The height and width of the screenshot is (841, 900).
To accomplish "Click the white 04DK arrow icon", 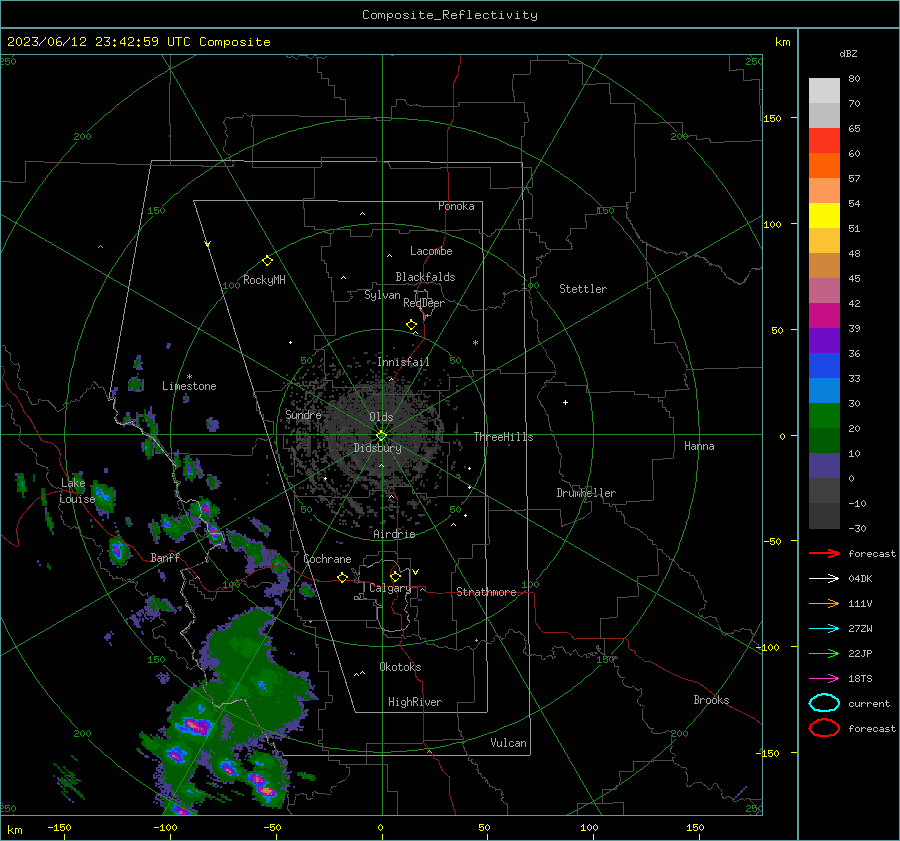I will tap(824, 578).
